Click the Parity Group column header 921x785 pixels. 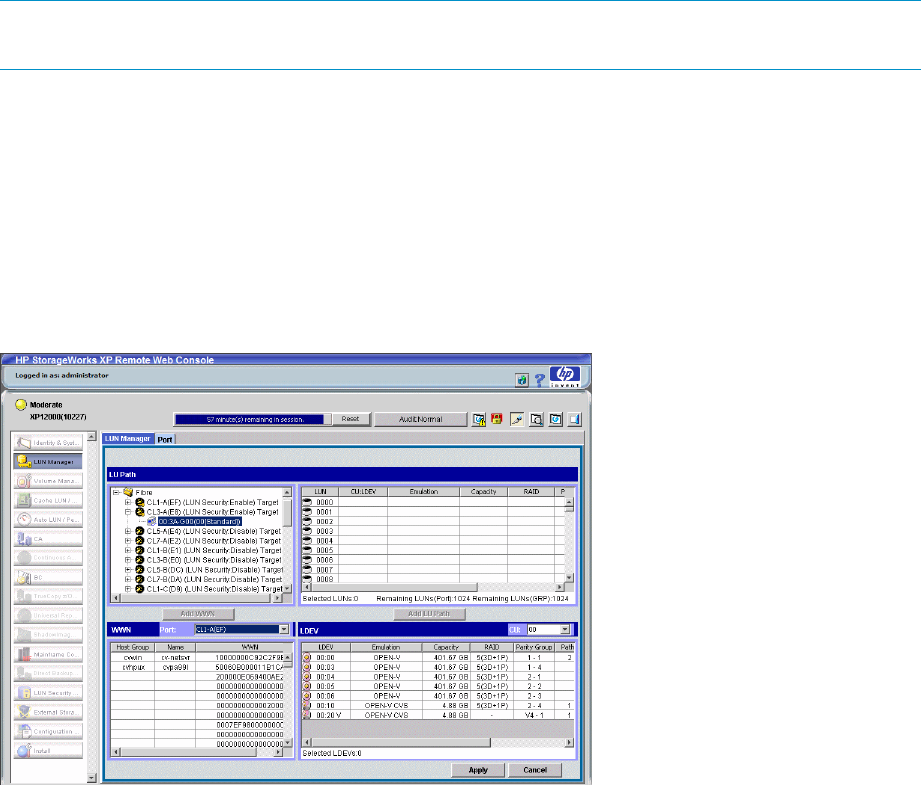(534, 648)
